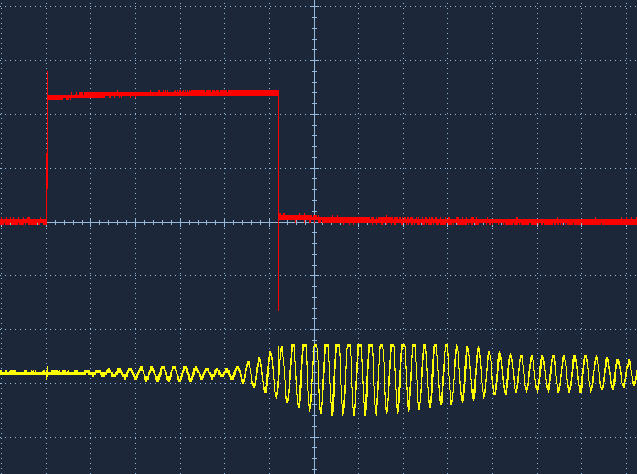
Task: Click the lowest yellow trough near the center axis
Action: [x=321, y=412]
